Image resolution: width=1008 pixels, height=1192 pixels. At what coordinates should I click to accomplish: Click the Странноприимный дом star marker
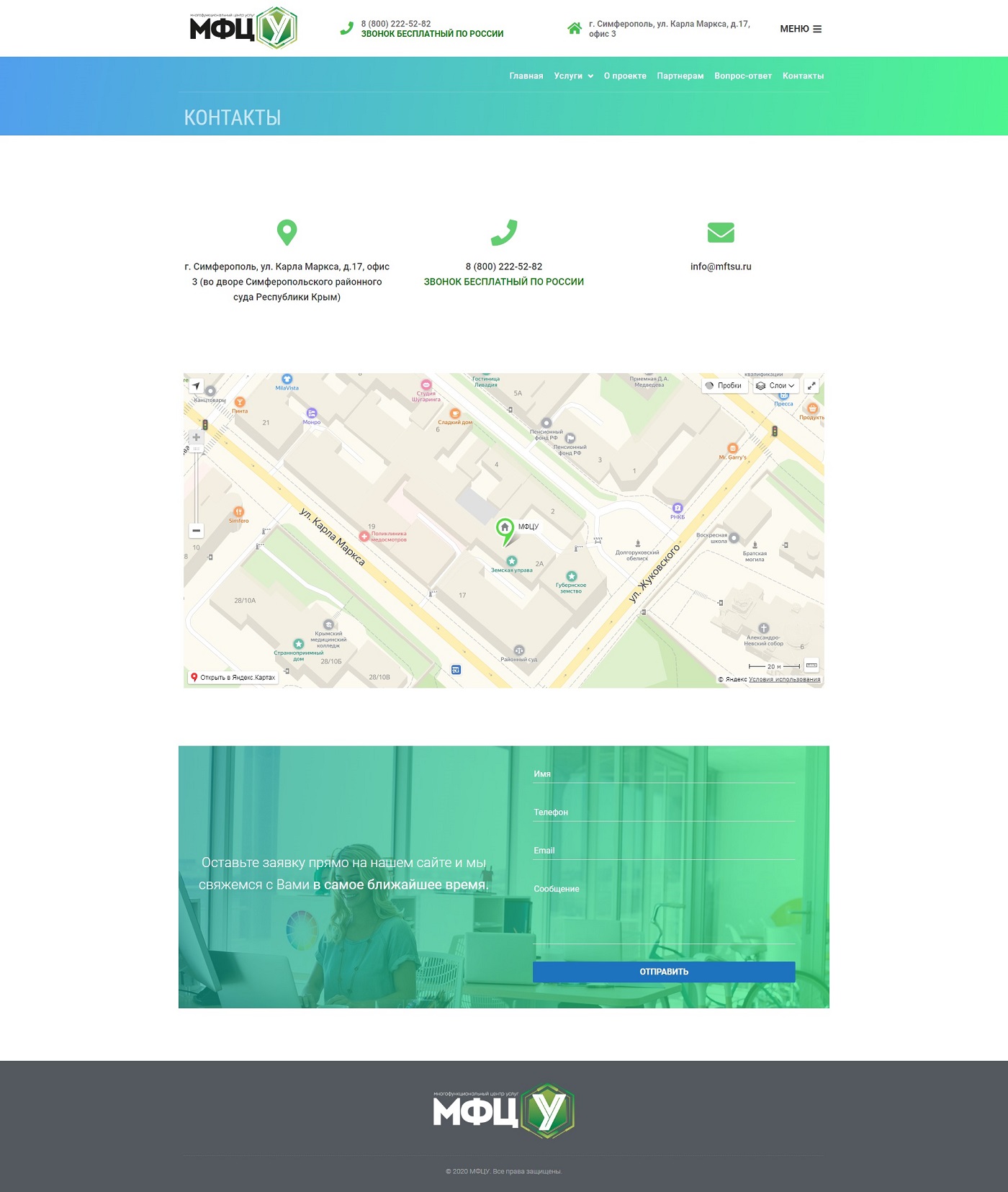point(298,644)
